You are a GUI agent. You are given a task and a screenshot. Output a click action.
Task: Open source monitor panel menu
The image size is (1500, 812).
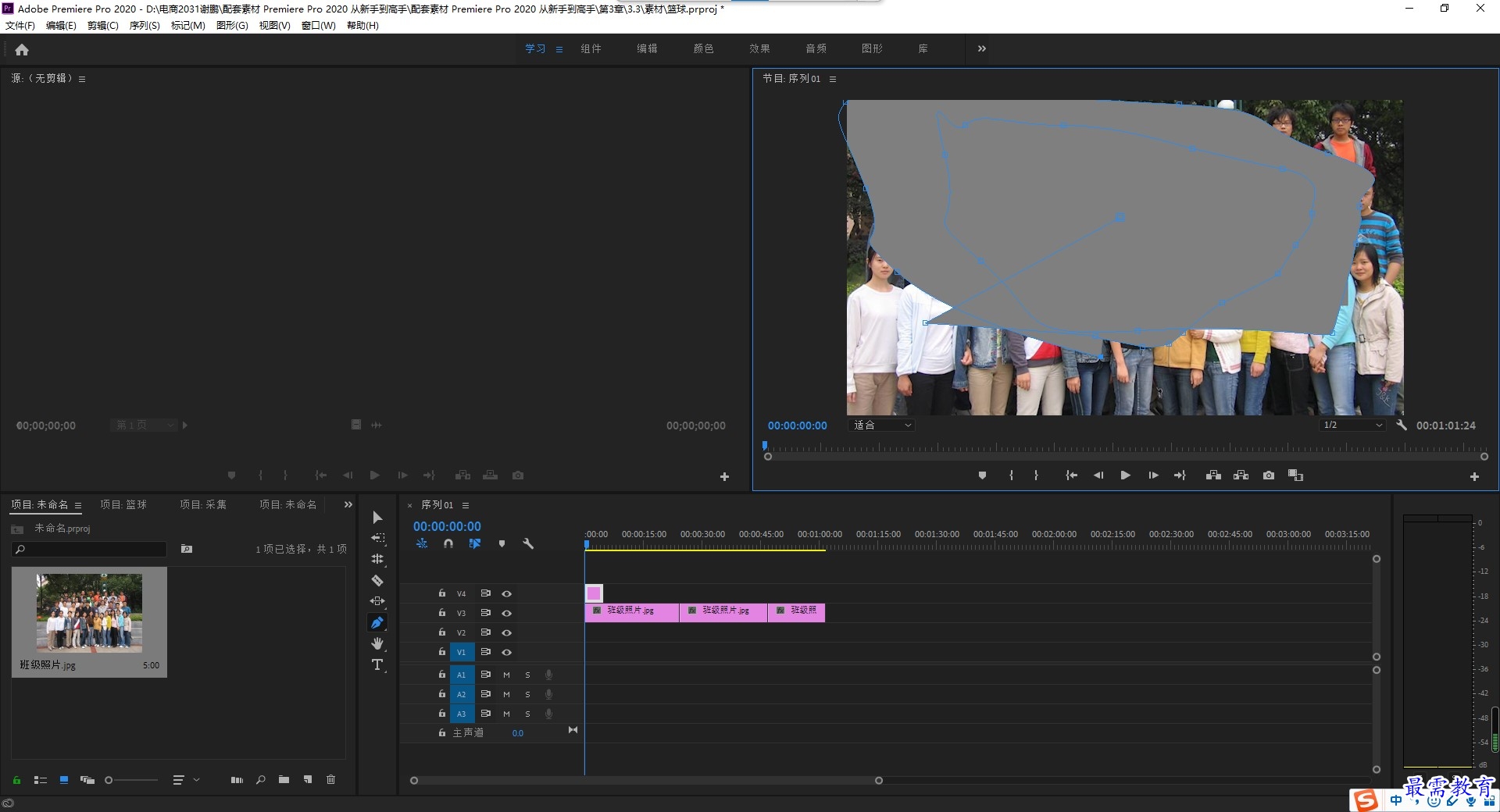[x=82, y=79]
